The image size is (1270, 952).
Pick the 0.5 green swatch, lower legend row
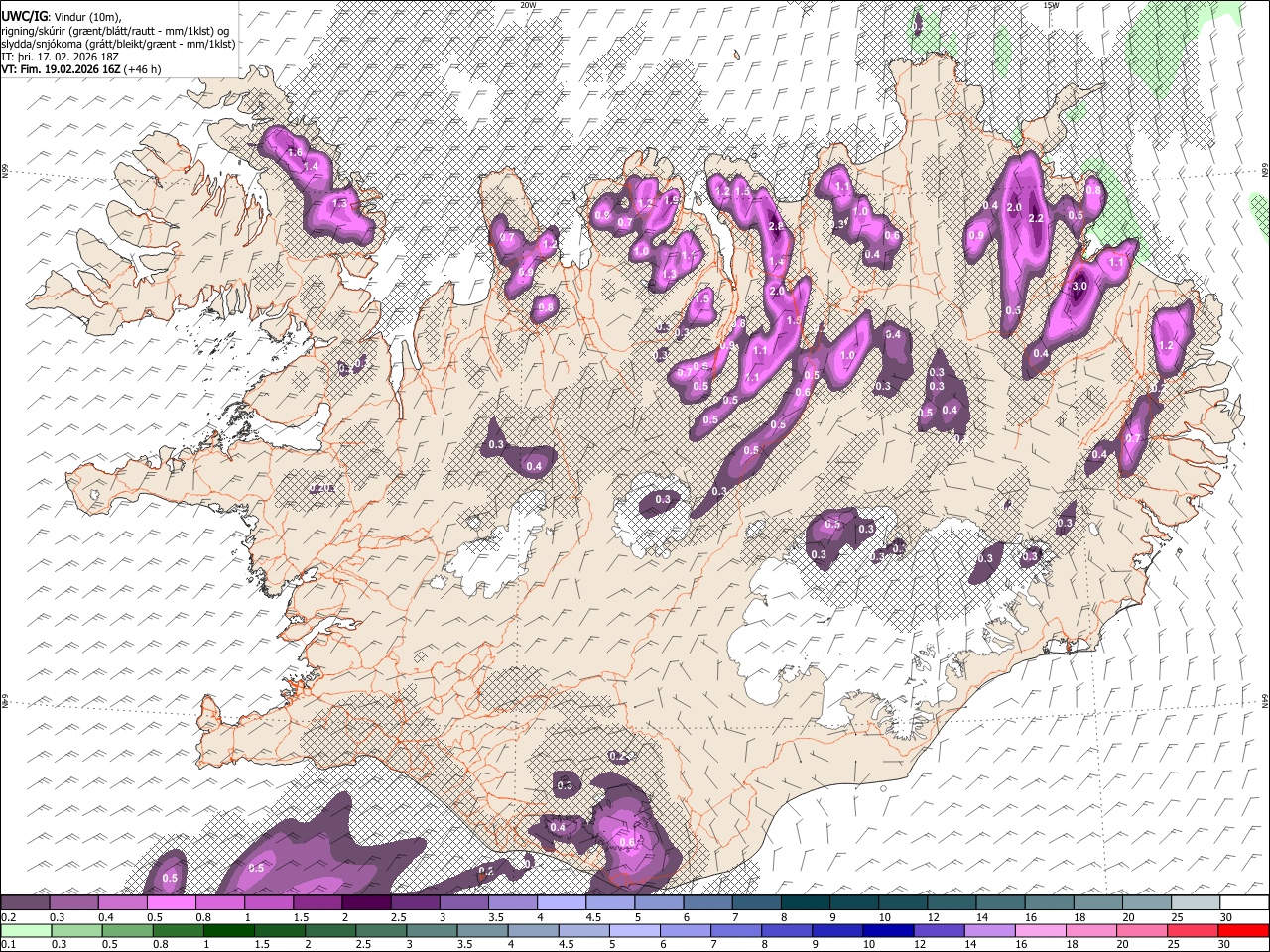point(128,930)
